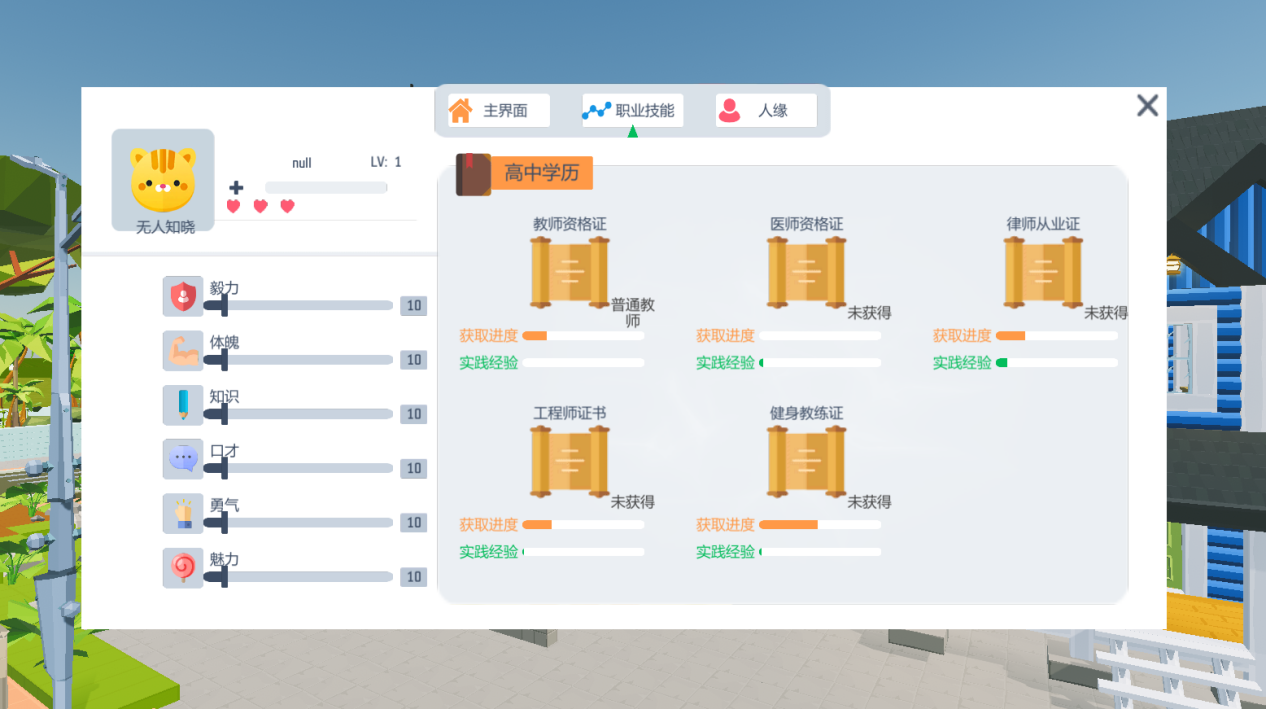The width and height of the screenshot is (1266, 709).
Task: Switch to the 人缘 tab
Action: (766, 110)
